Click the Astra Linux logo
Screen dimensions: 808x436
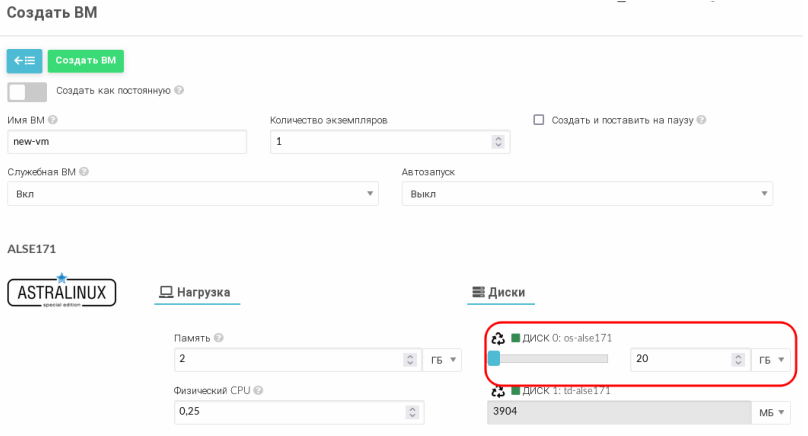(x=62, y=291)
